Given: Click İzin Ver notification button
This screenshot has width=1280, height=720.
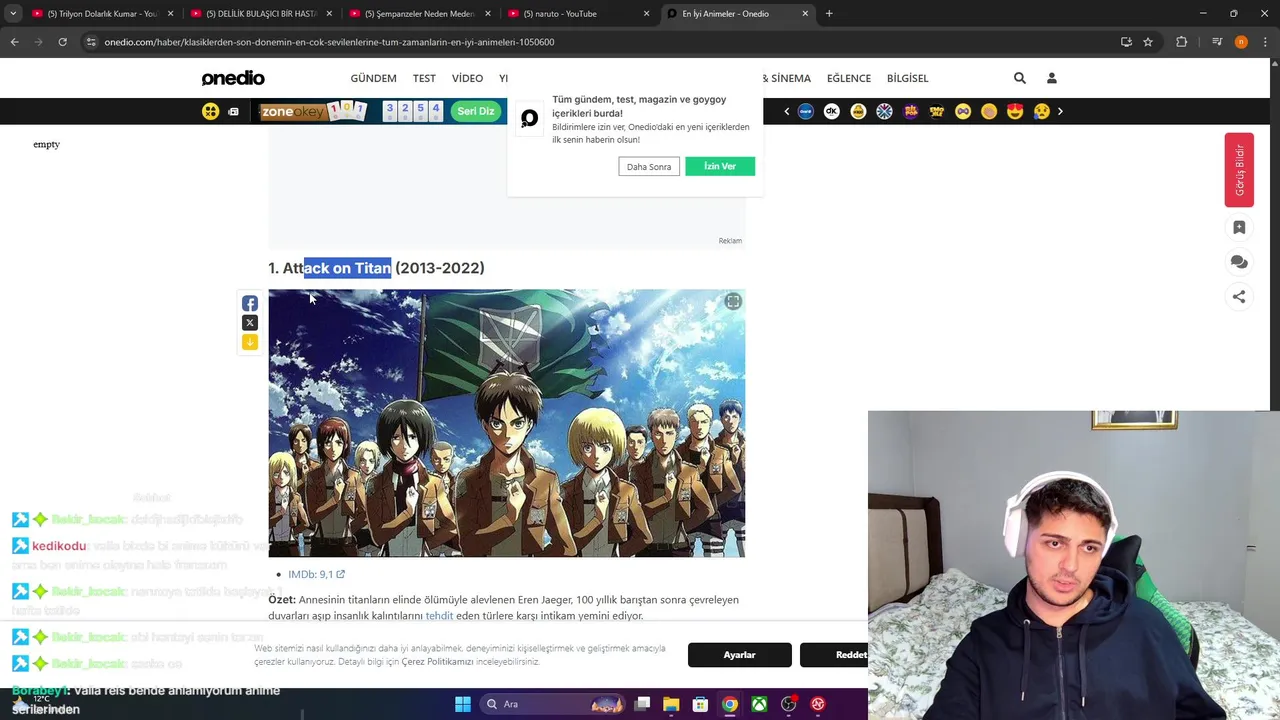Looking at the screenshot, I should 720,166.
